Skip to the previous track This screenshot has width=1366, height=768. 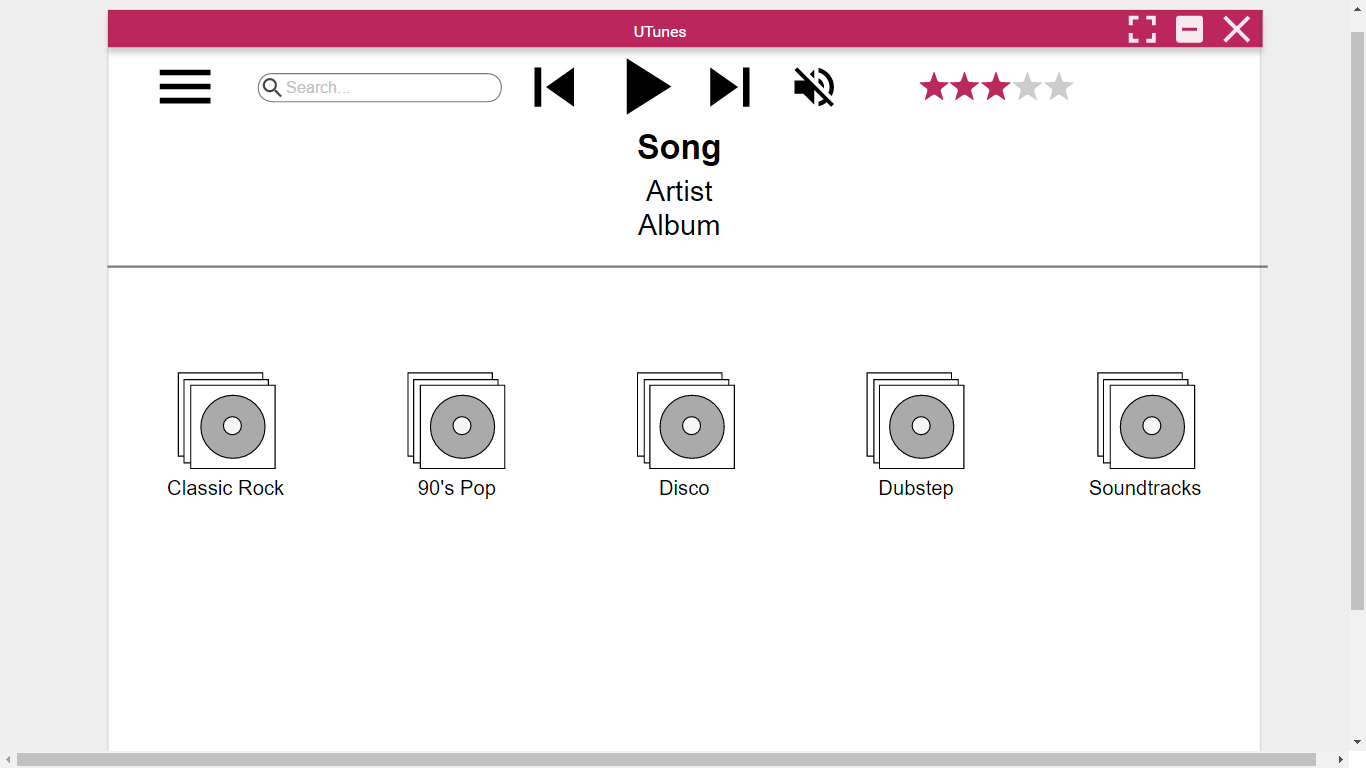(x=554, y=87)
